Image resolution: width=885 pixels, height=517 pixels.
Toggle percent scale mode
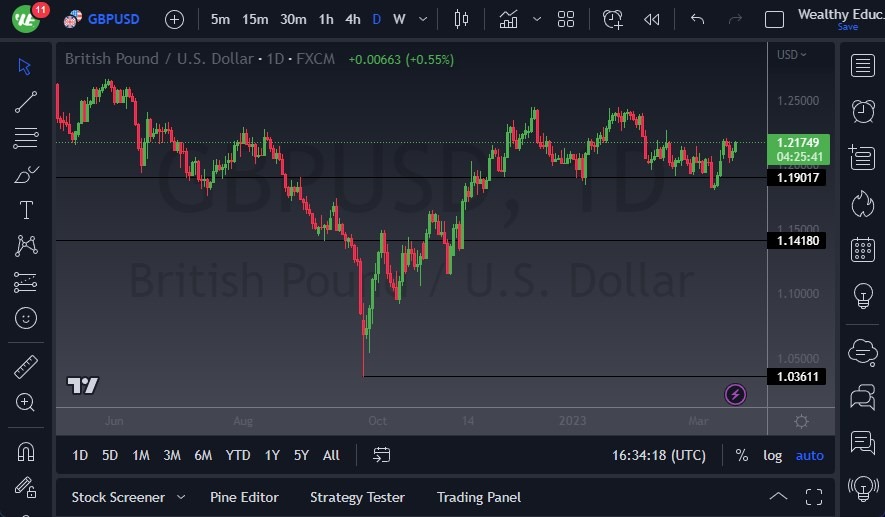[741, 455]
